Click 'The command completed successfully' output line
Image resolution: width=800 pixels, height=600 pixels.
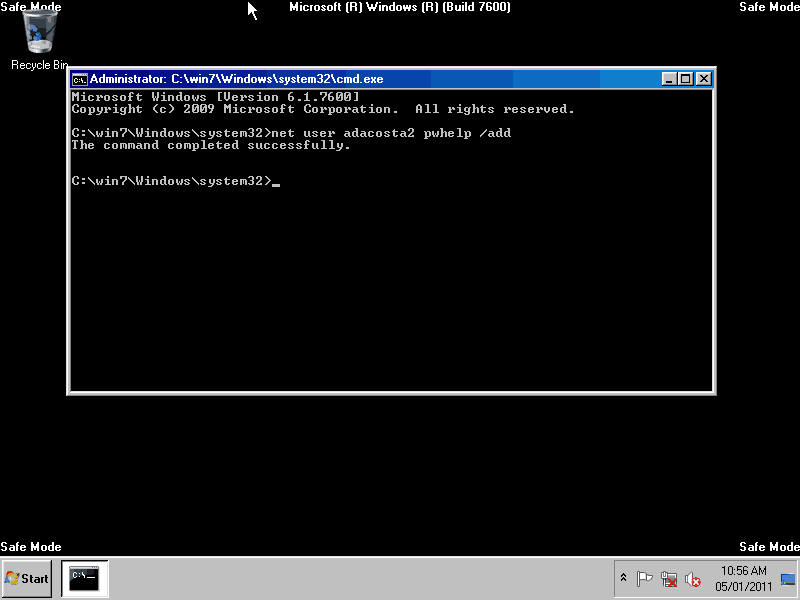click(x=211, y=145)
